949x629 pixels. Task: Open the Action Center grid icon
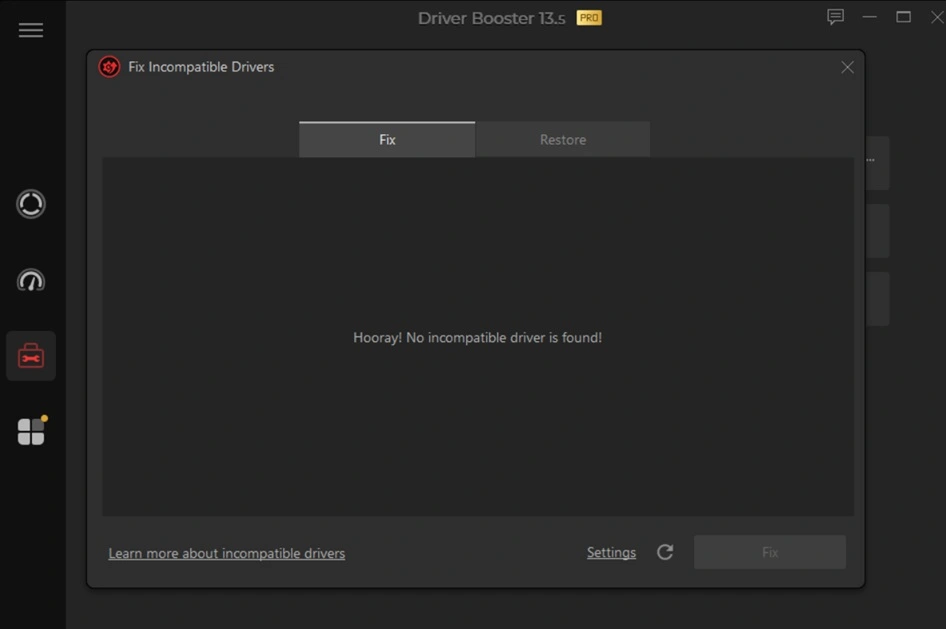pos(31,431)
